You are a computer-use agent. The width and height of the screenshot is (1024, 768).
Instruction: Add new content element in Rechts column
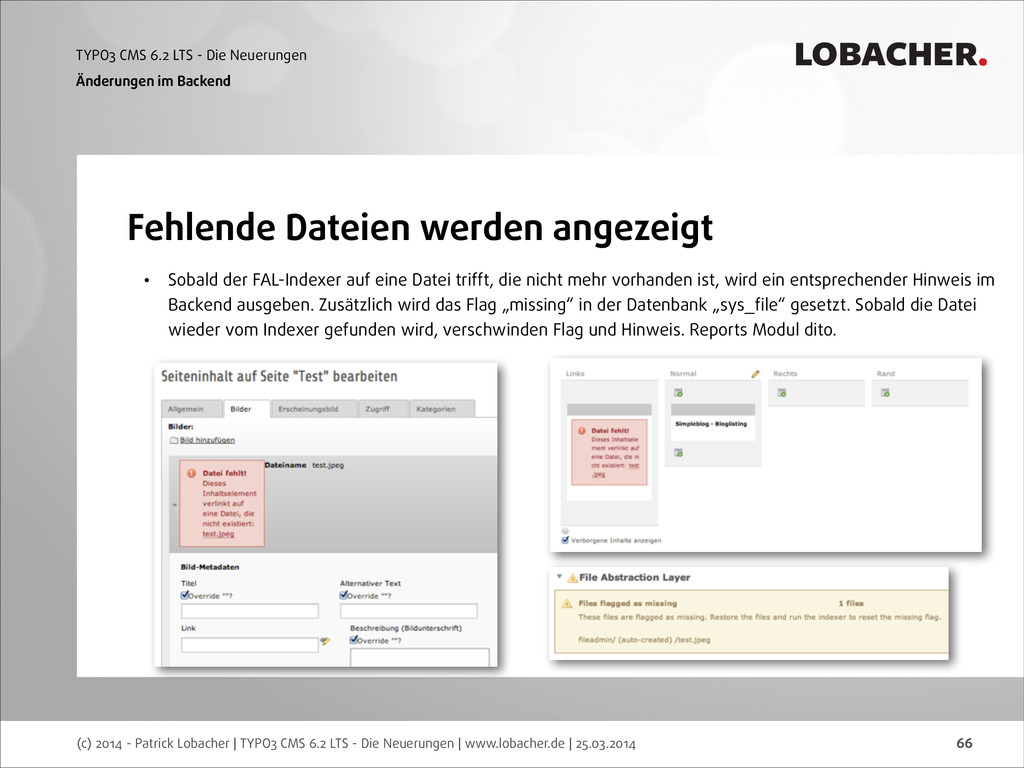click(x=782, y=392)
